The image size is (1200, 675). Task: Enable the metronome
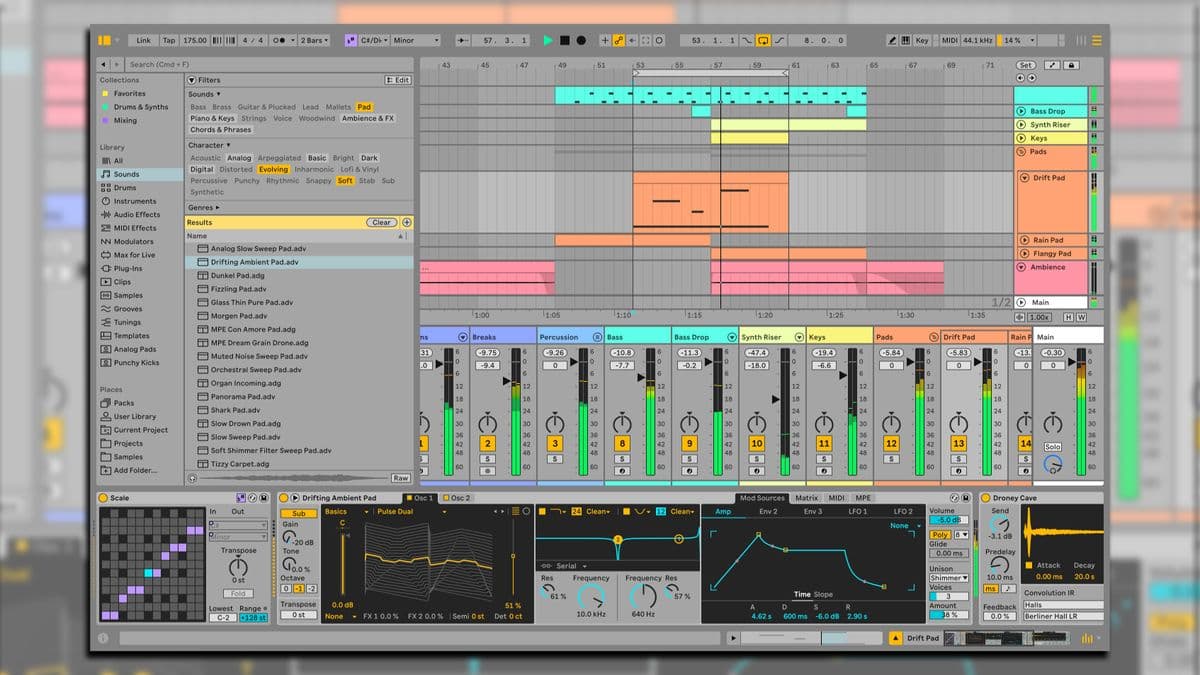278,40
